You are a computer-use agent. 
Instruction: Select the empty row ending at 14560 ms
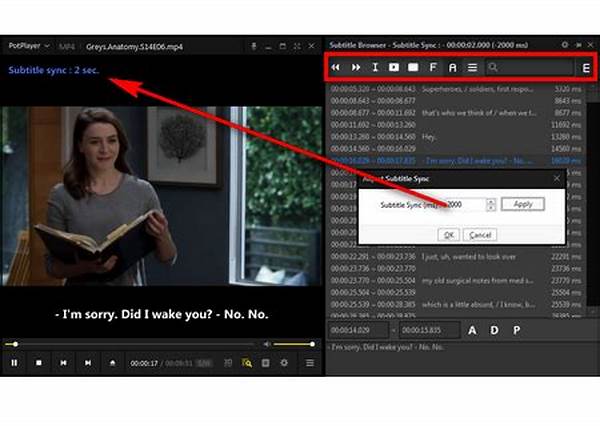click(x=455, y=149)
